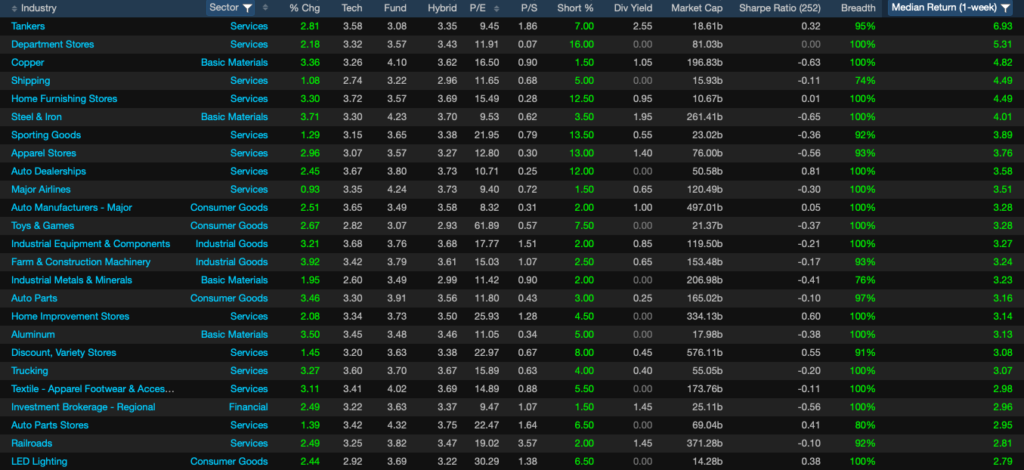Sort by Fund column header

point(395,8)
